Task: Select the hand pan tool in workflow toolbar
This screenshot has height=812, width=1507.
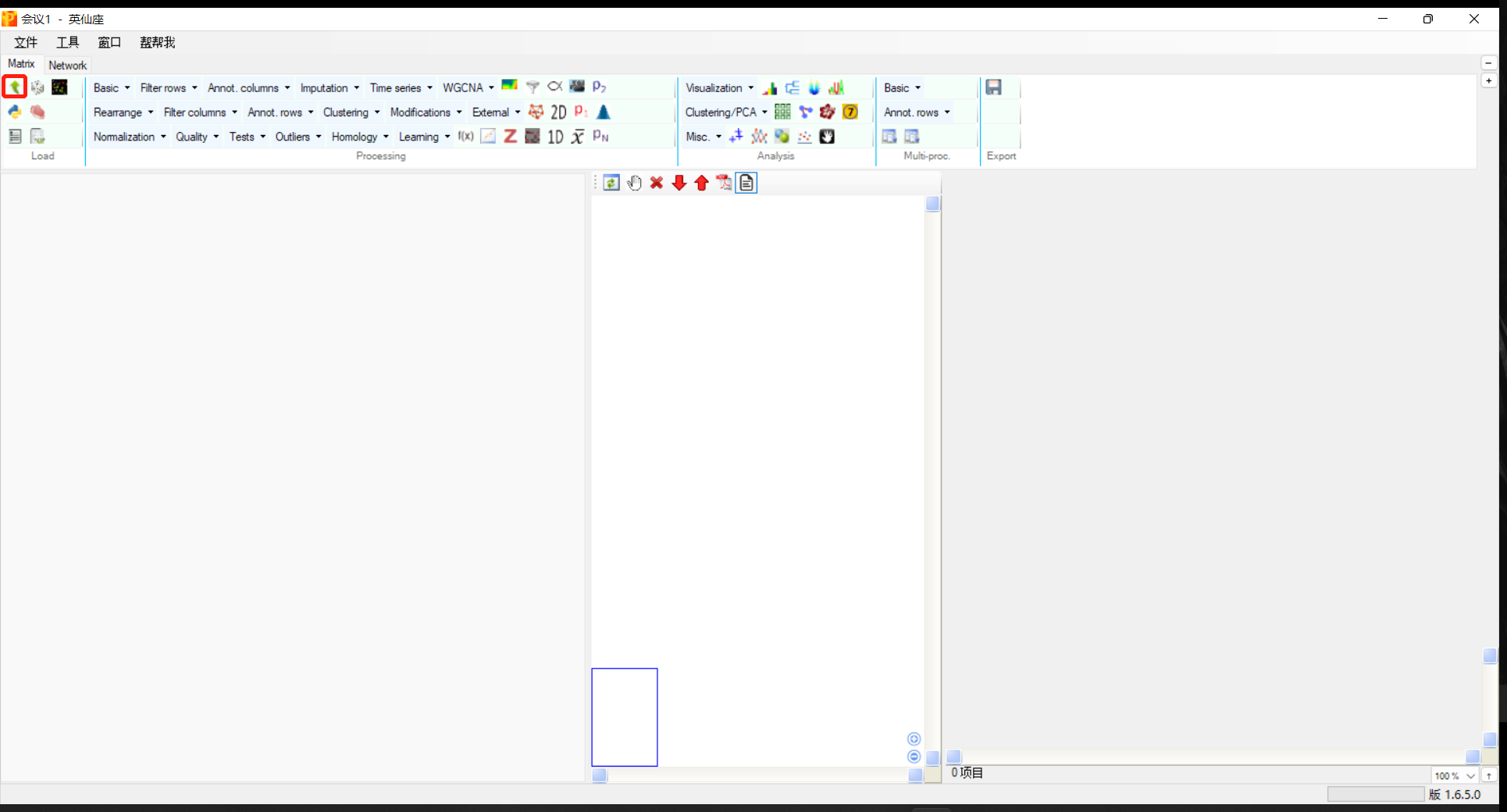Action: [x=634, y=183]
